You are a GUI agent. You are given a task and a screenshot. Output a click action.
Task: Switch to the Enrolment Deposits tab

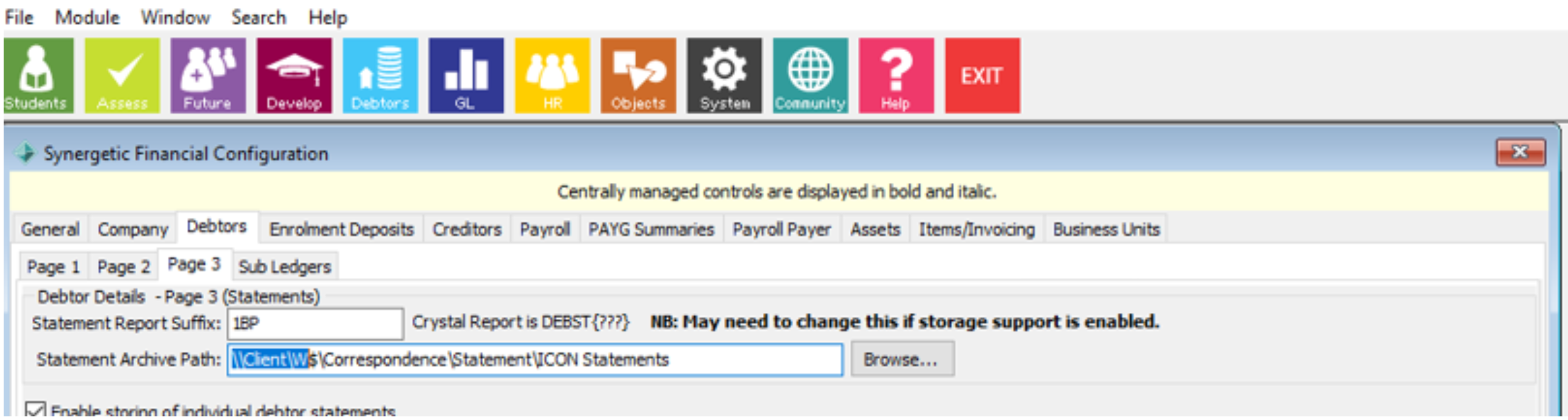(341, 229)
